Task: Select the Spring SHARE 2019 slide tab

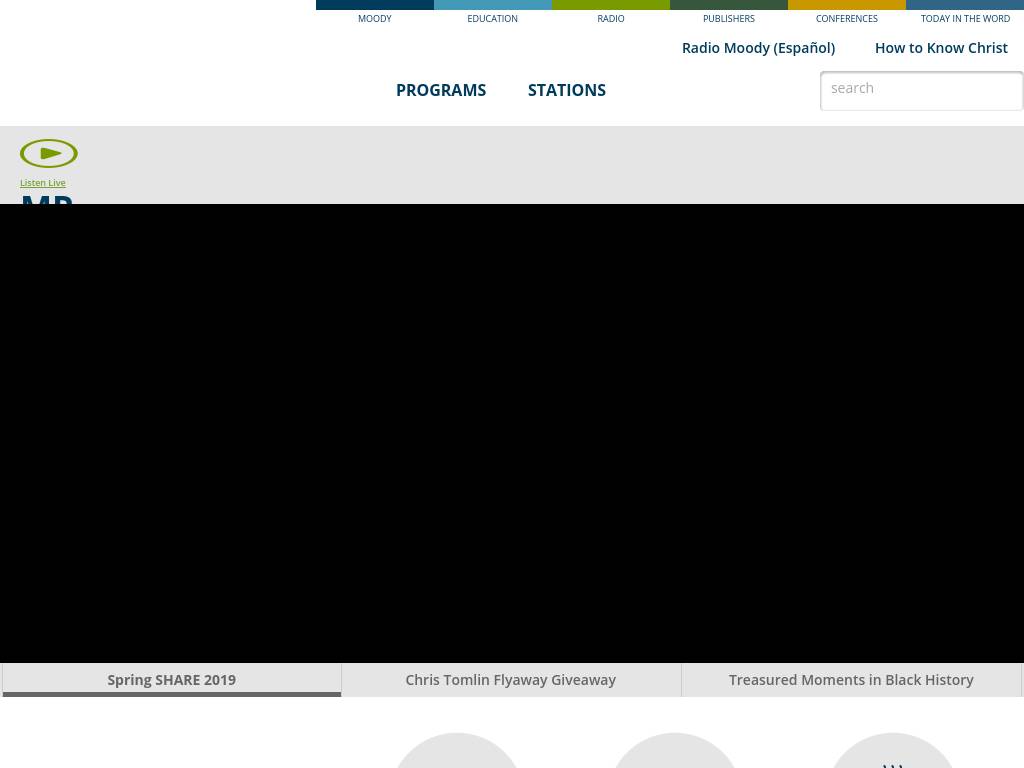Action: coord(172,680)
